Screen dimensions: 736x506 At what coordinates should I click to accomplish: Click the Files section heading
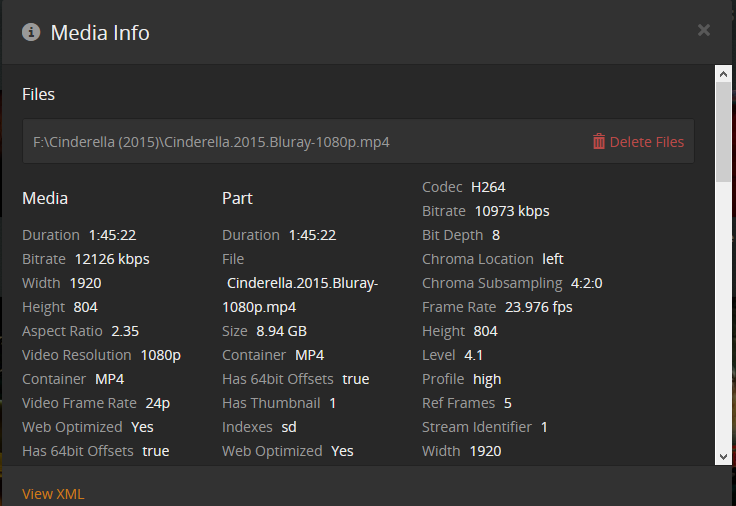[x=39, y=95]
